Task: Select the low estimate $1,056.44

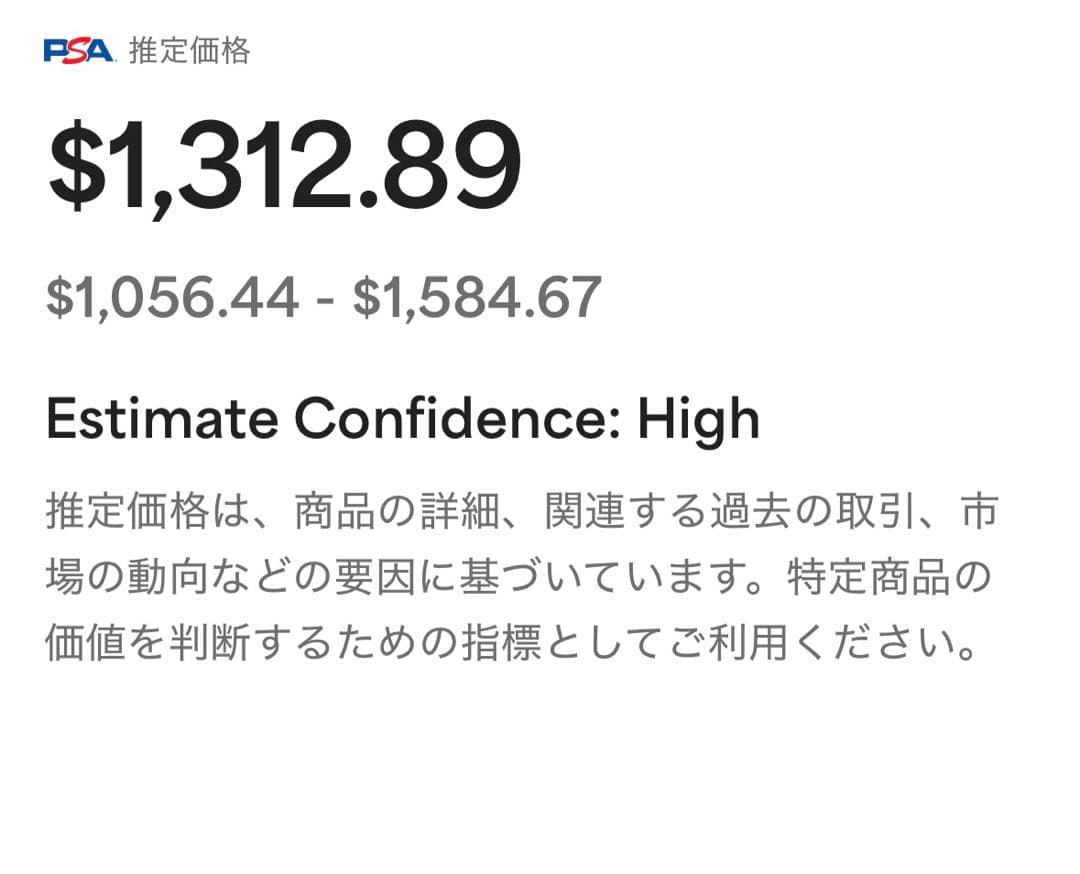Action: (172, 297)
